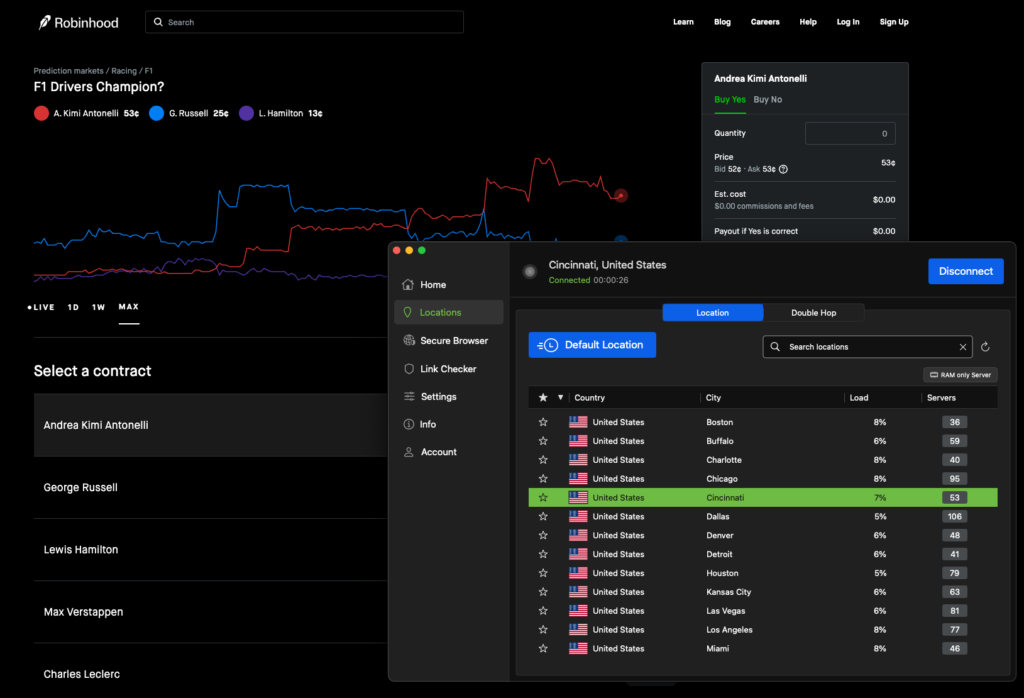
Task: Favorite the Dallas server star
Action: pyautogui.click(x=543, y=516)
